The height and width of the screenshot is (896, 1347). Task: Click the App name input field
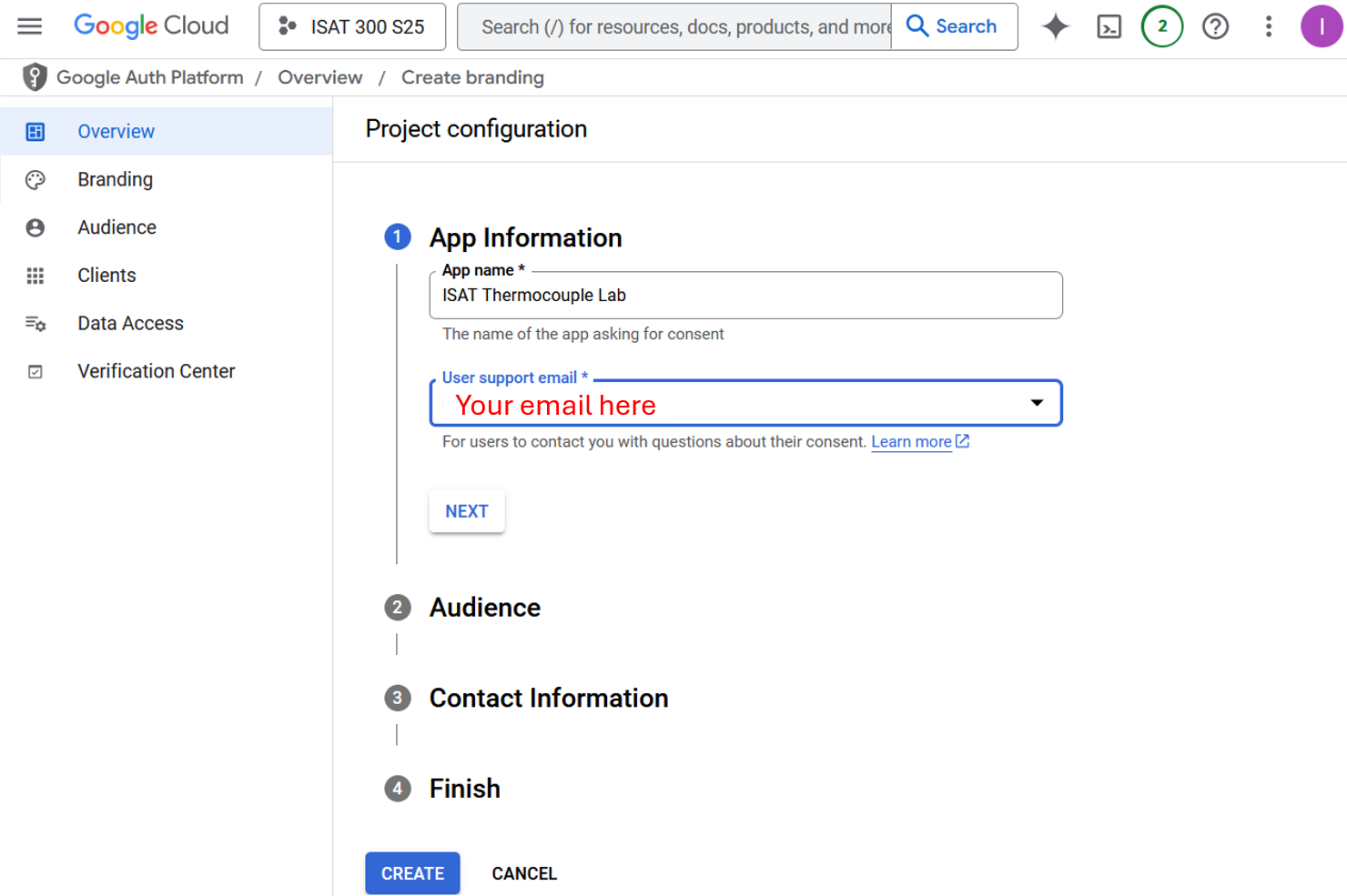pos(745,295)
